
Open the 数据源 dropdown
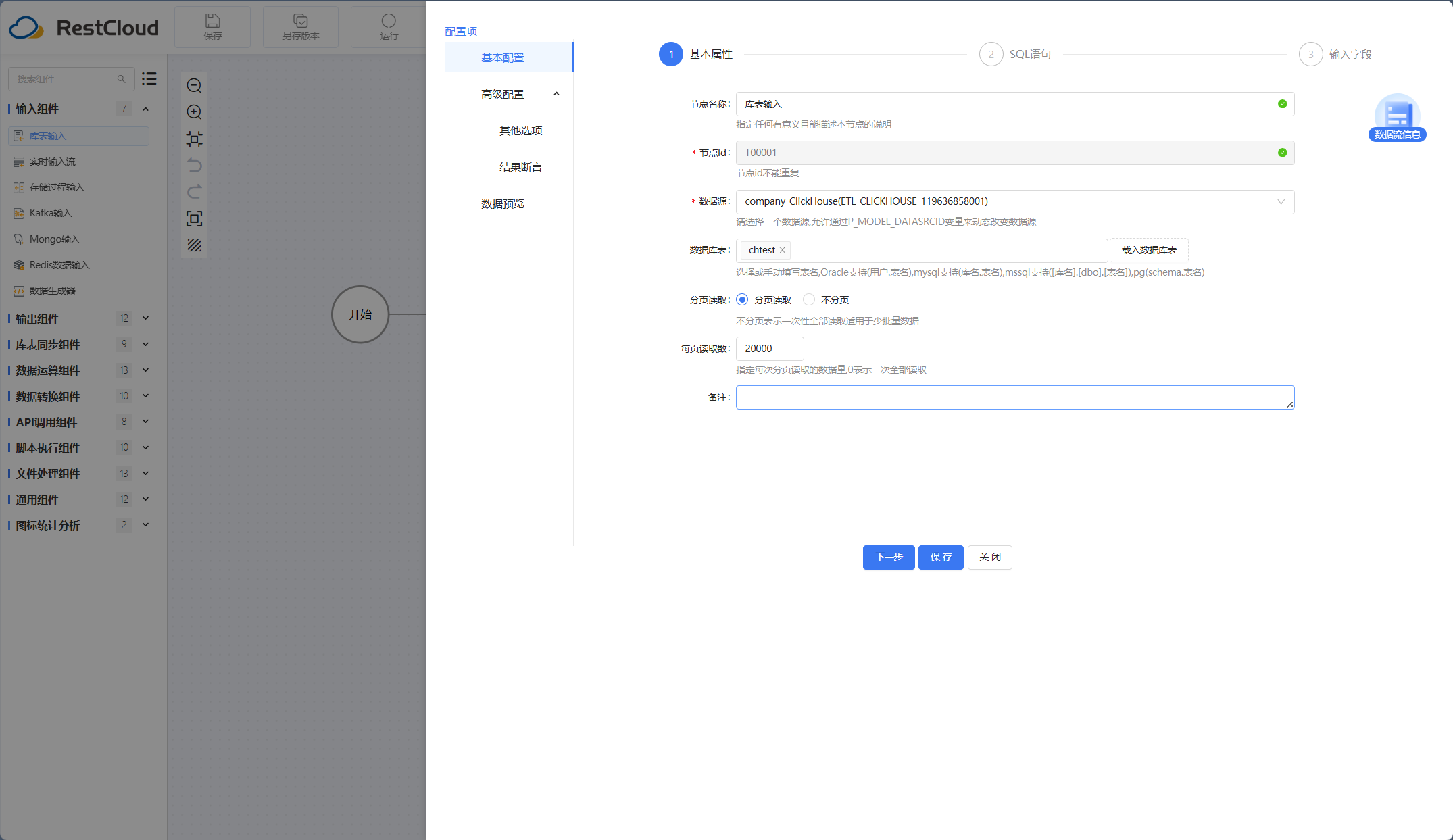(1015, 201)
